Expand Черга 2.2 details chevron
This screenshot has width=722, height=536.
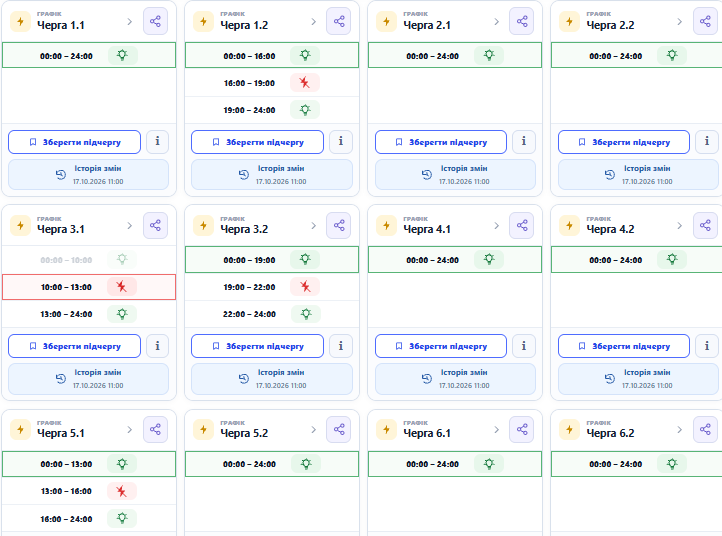pos(680,22)
